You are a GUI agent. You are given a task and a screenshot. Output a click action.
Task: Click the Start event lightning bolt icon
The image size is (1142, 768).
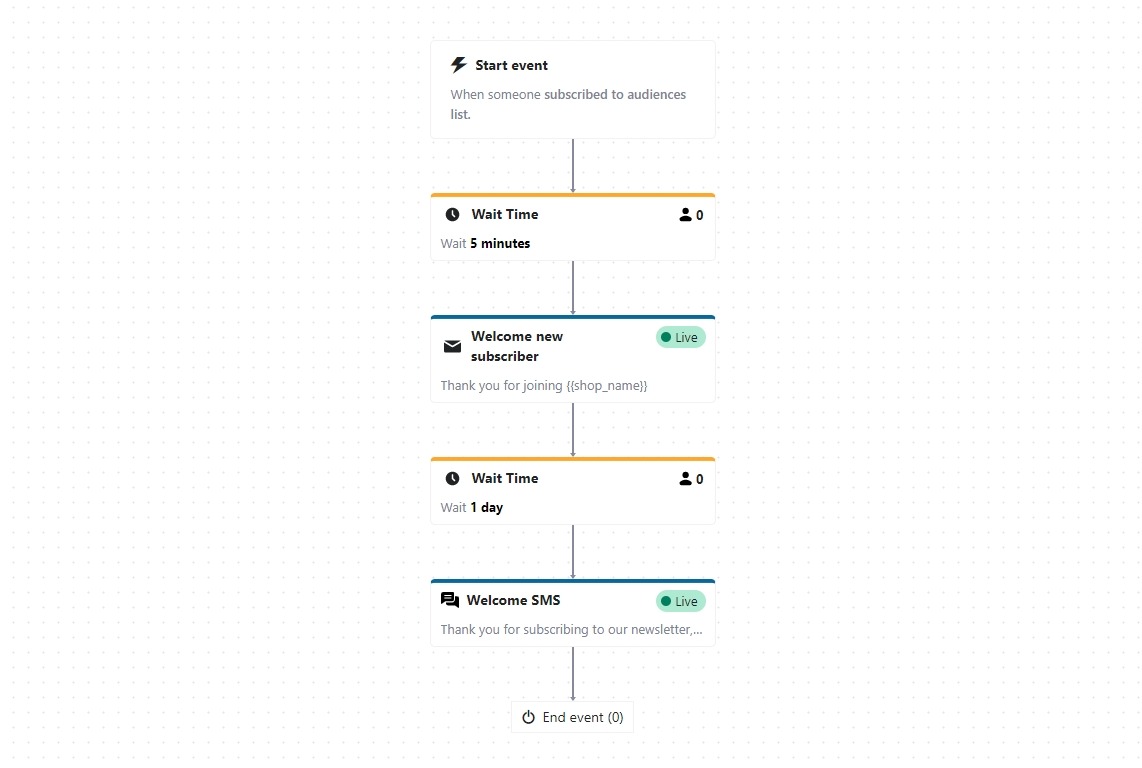[x=459, y=65]
